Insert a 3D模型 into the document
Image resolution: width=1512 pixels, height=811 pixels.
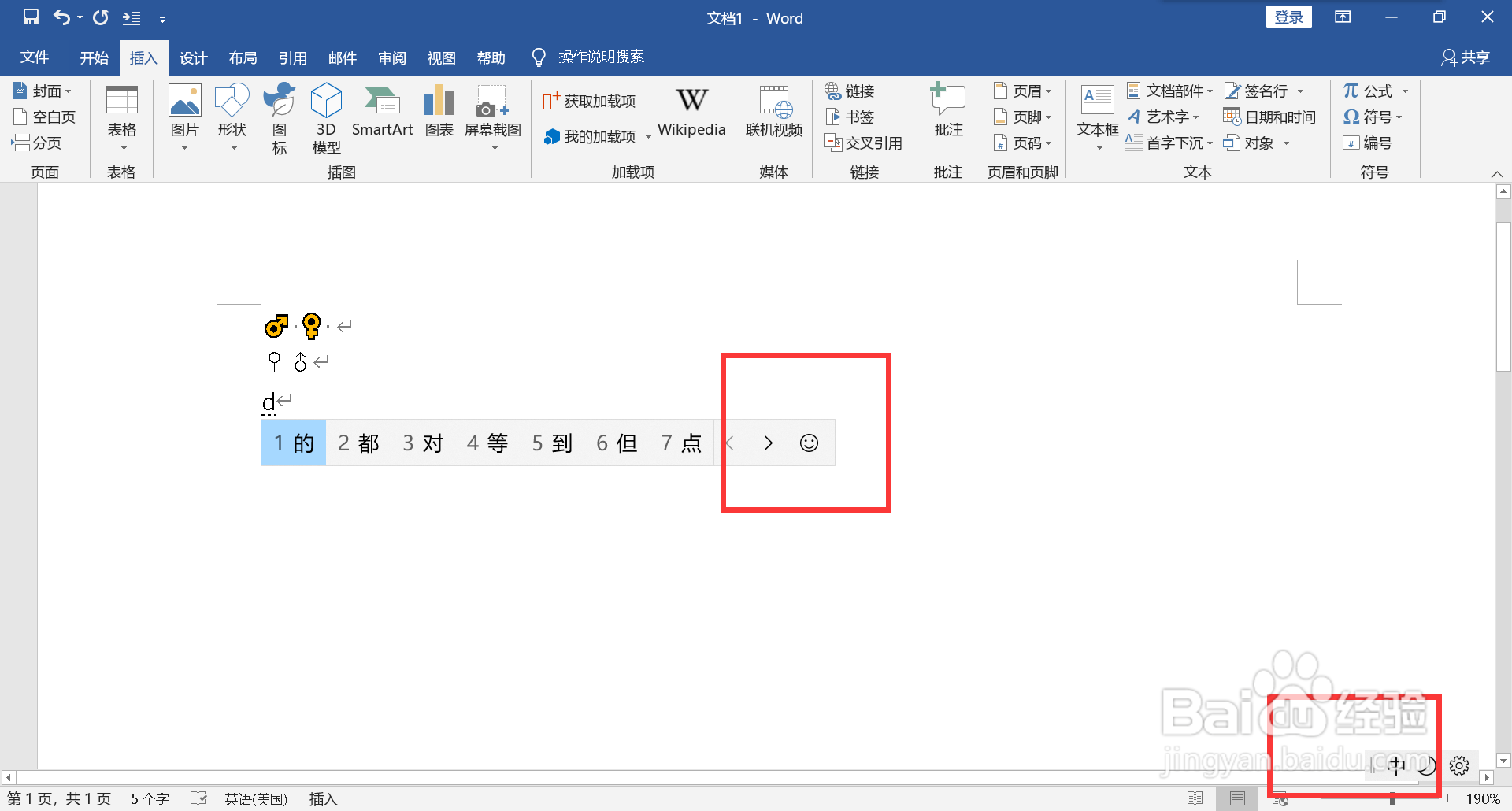325,117
